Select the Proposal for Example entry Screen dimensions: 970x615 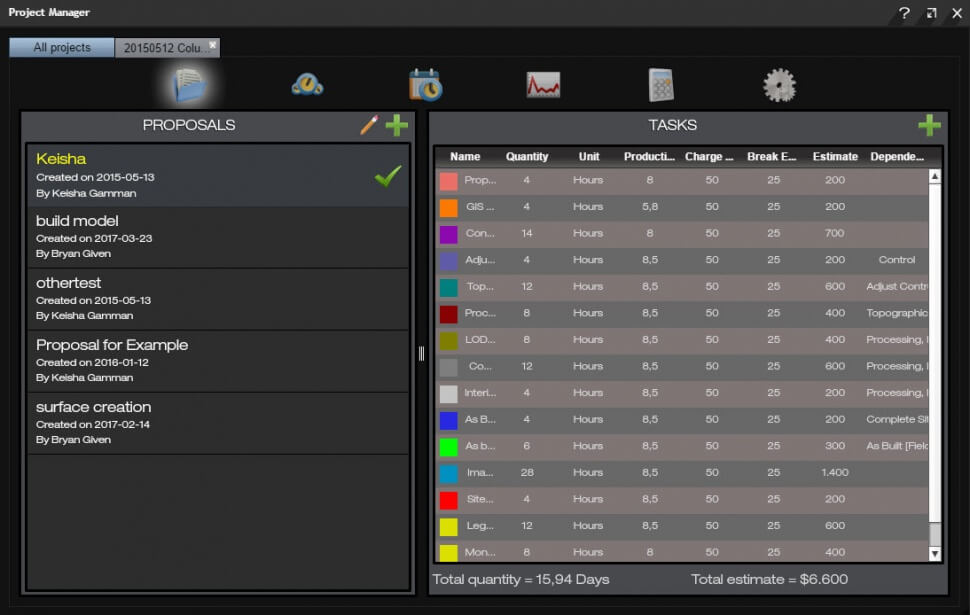[x=218, y=362]
